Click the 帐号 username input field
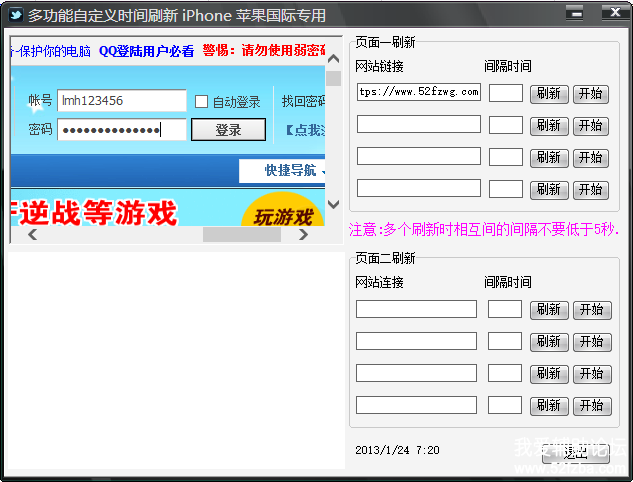 coord(122,101)
